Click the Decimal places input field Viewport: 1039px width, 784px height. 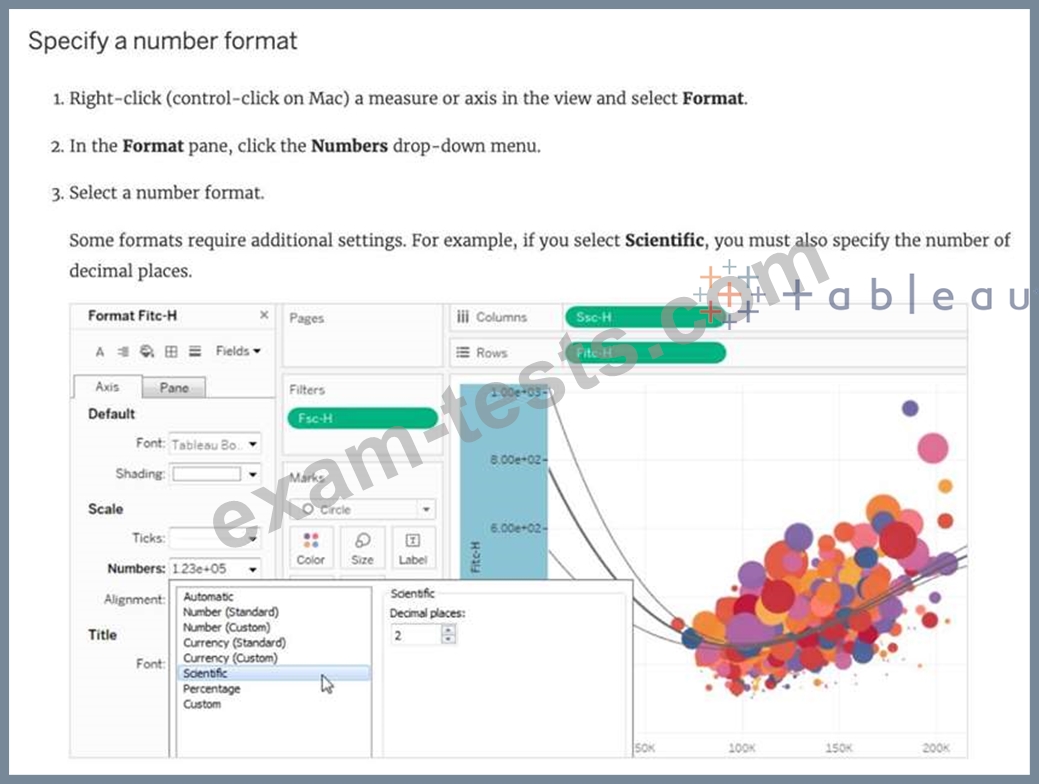pos(416,635)
